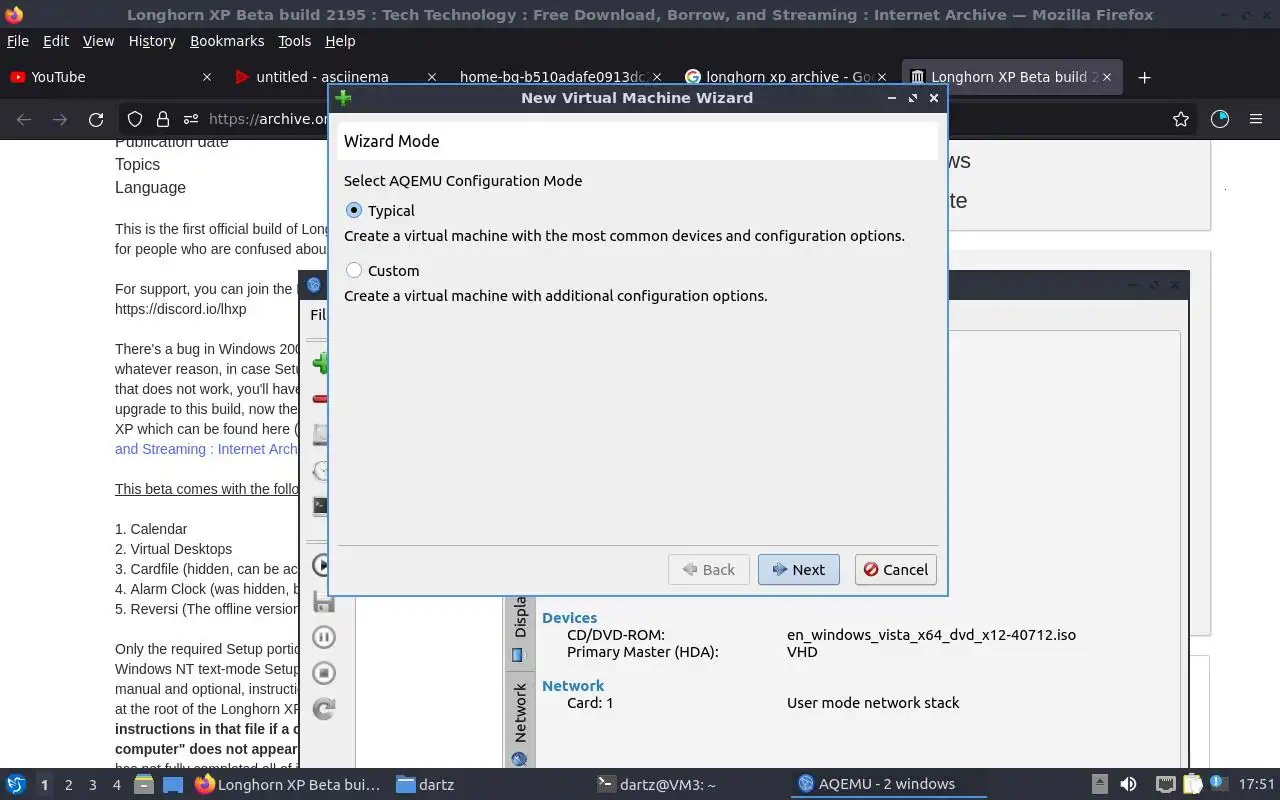Click the notification tray icon
The height and width of the screenshot is (800, 1280).
point(1219,784)
